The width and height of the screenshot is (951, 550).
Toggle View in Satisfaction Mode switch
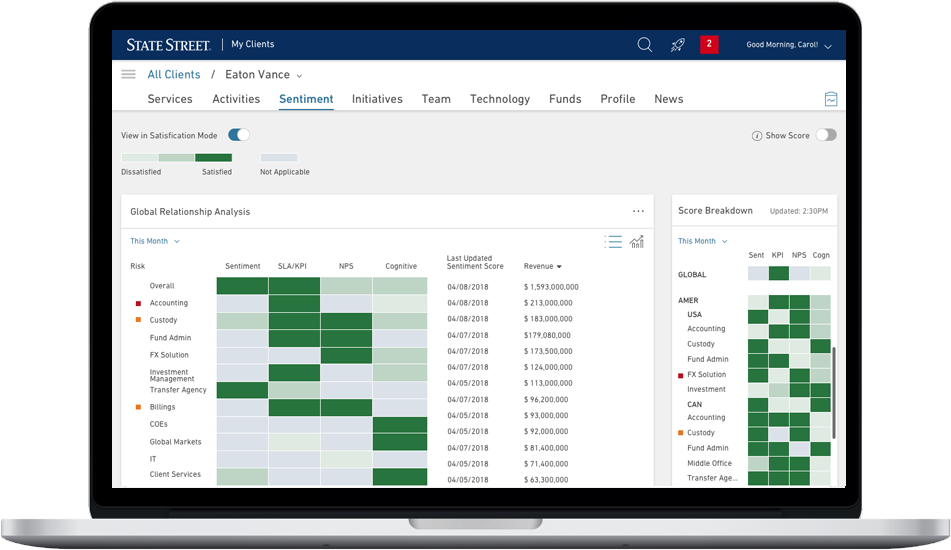pos(238,135)
